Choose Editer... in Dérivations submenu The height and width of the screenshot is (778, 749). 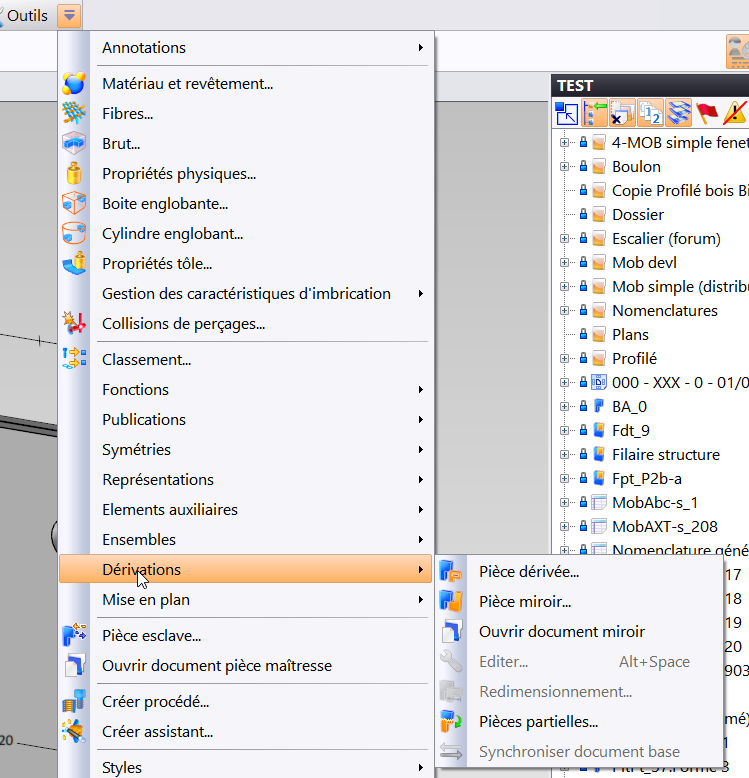(x=578, y=661)
